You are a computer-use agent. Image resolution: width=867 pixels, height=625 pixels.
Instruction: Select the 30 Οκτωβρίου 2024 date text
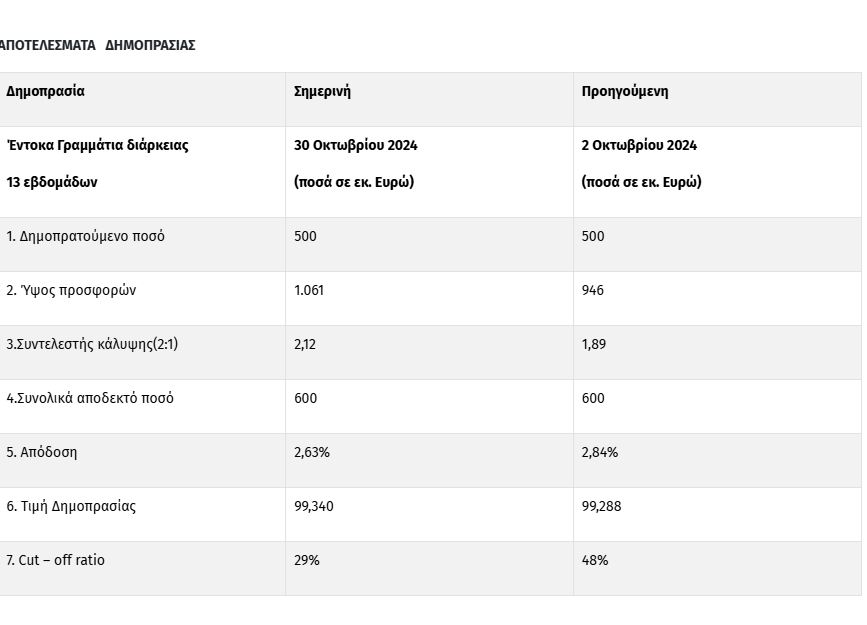(355, 145)
